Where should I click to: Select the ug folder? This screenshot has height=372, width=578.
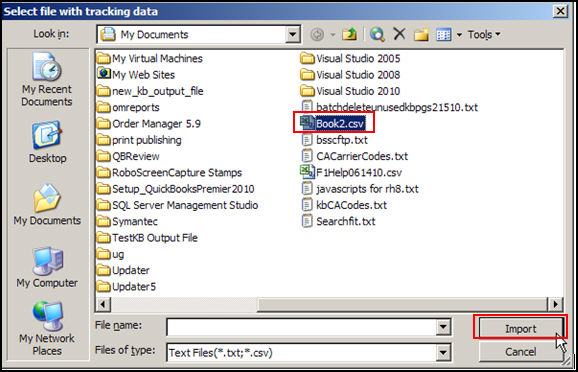110,254
